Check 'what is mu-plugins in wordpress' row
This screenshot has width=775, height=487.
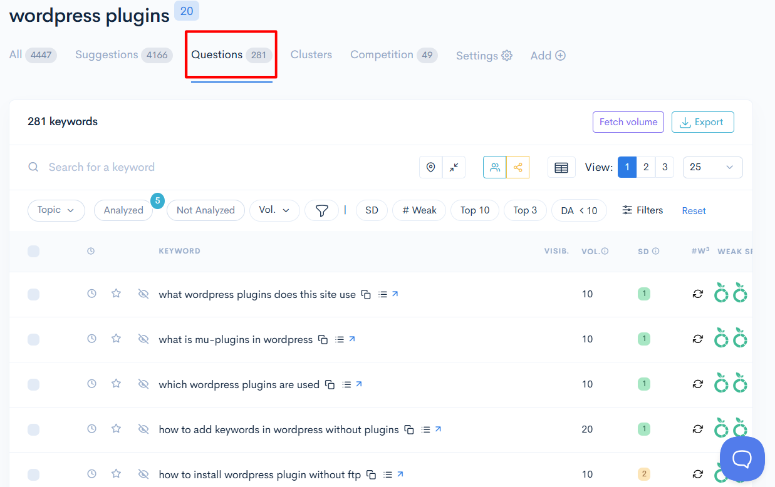tap(34, 340)
